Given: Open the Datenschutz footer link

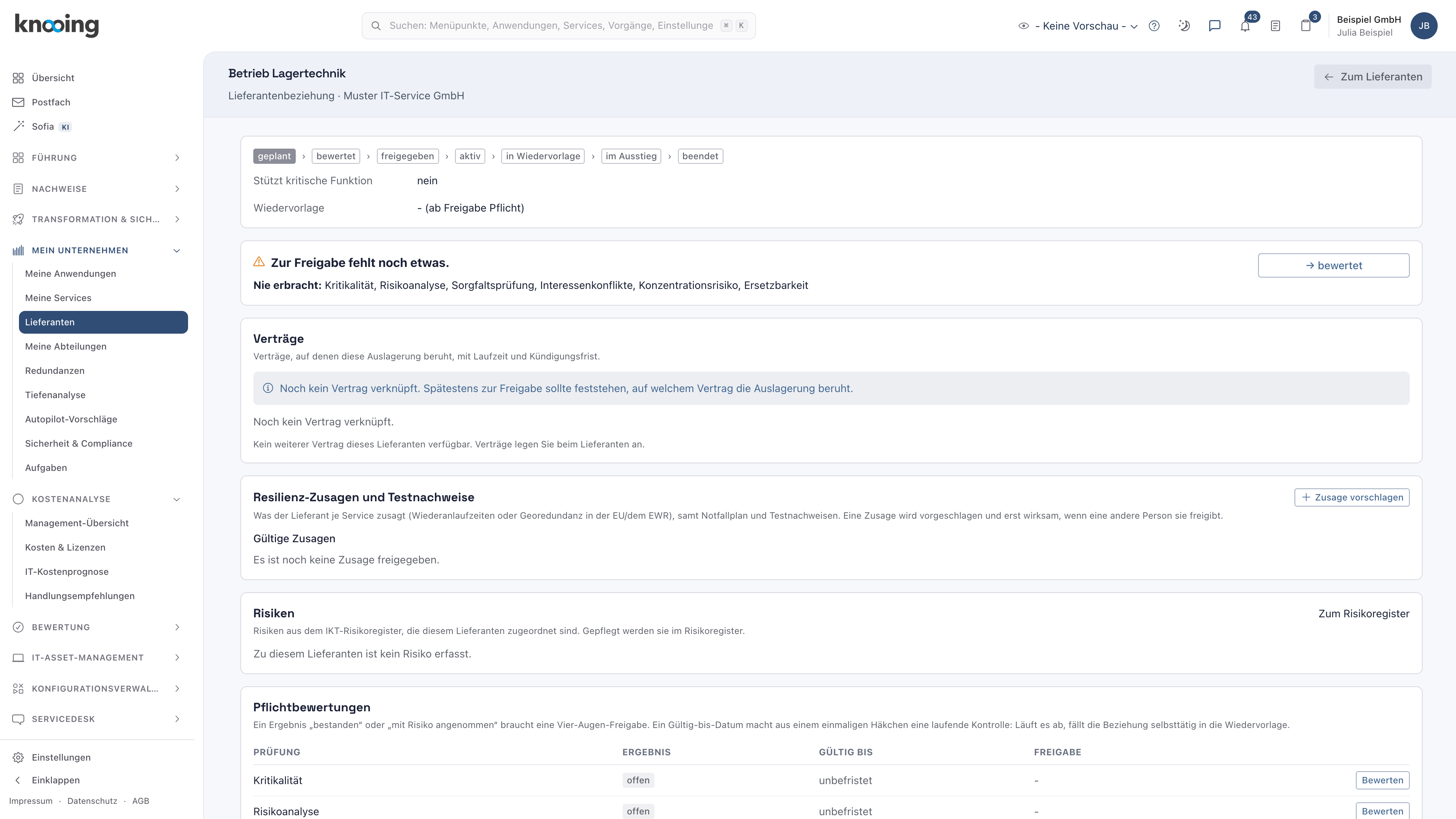Looking at the screenshot, I should (x=92, y=801).
